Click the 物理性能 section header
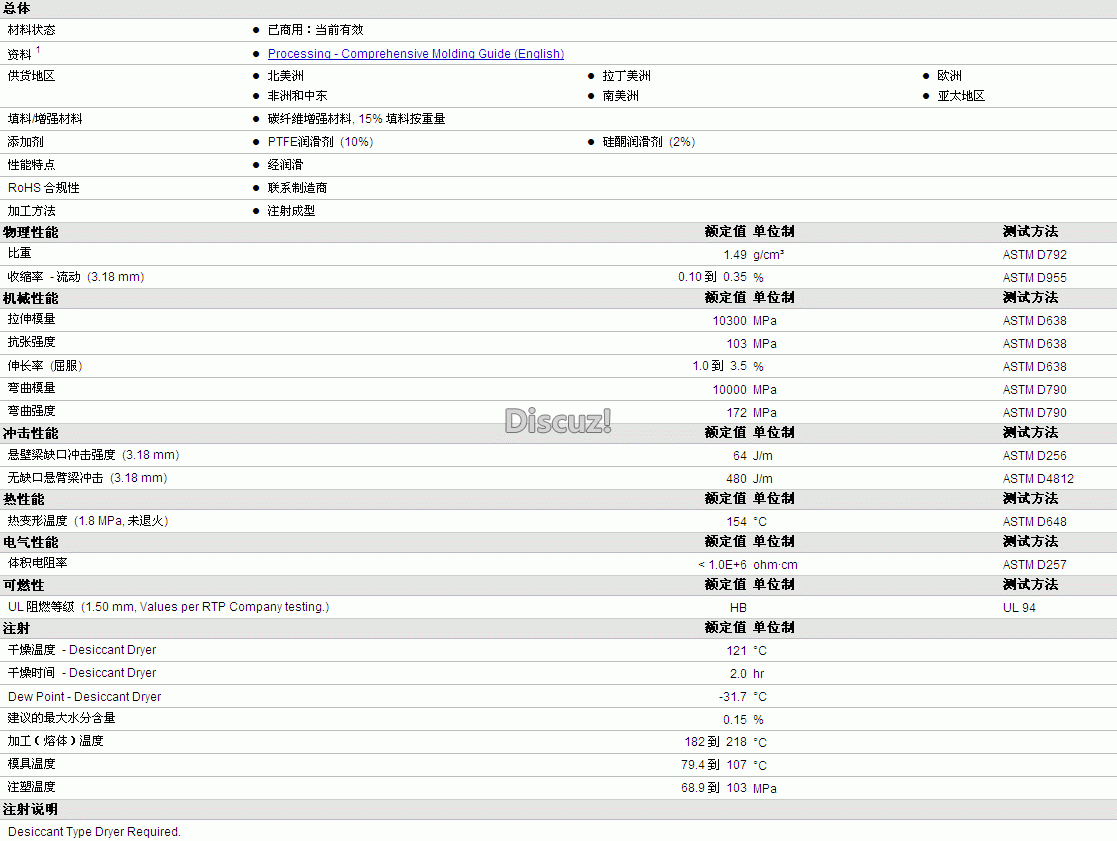The width and height of the screenshot is (1117, 841). tap(31, 232)
